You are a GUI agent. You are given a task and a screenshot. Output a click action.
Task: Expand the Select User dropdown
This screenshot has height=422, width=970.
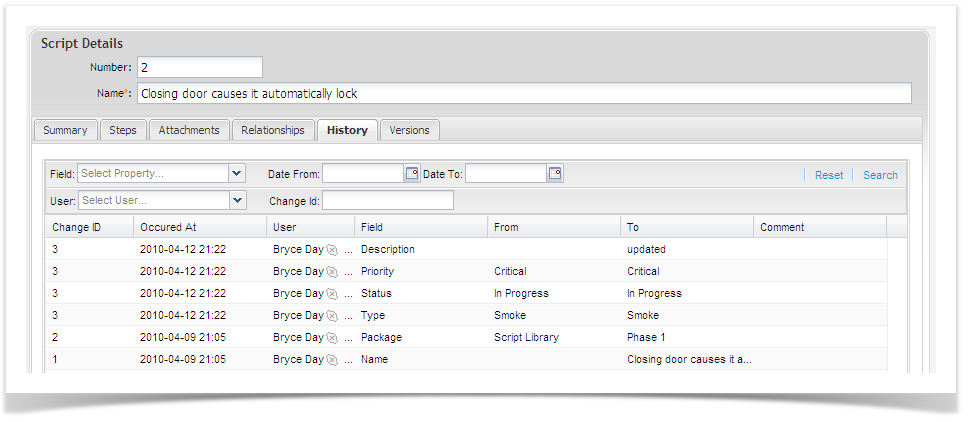tap(237, 201)
